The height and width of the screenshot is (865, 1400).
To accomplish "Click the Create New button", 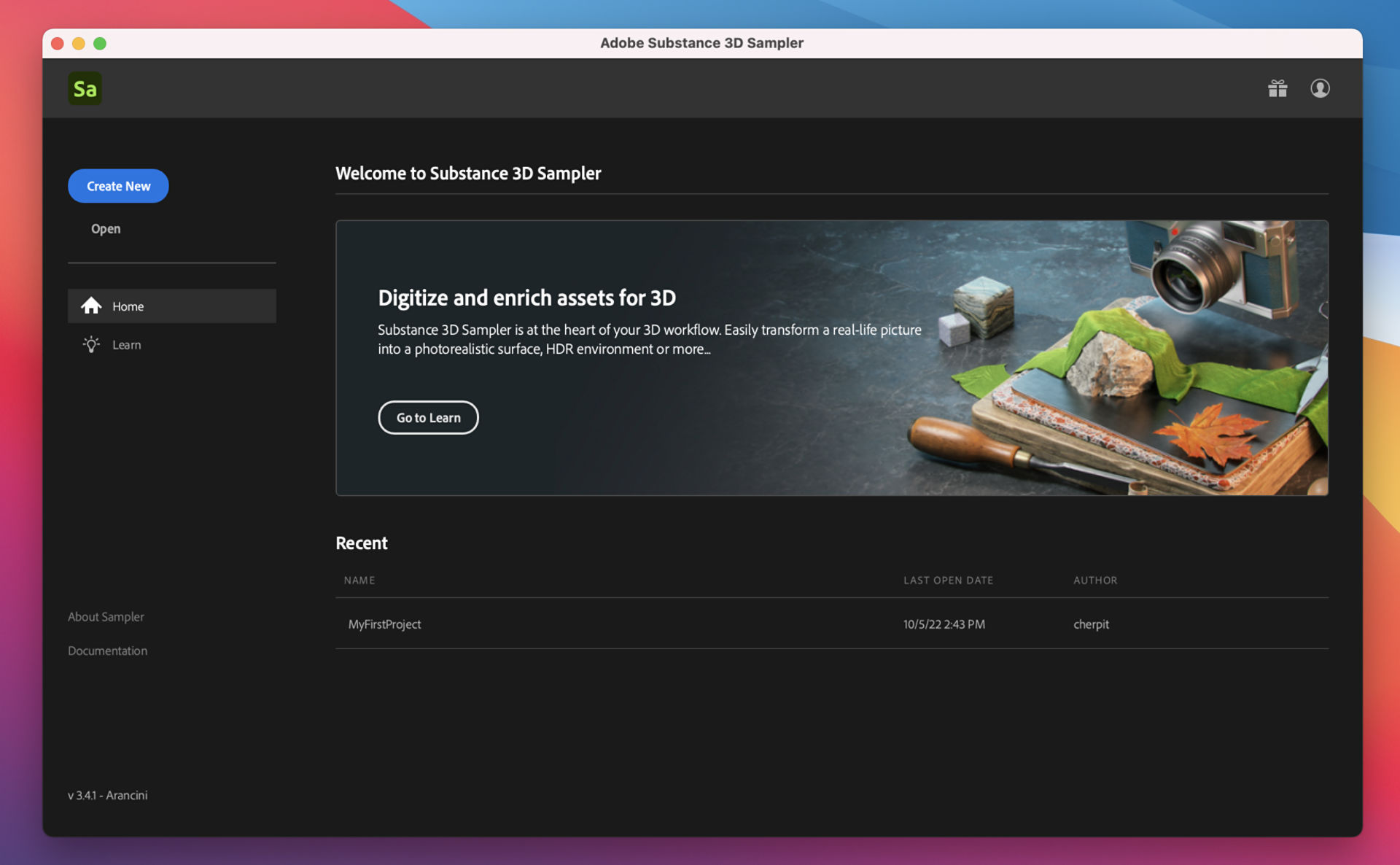I will coord(118,185).
